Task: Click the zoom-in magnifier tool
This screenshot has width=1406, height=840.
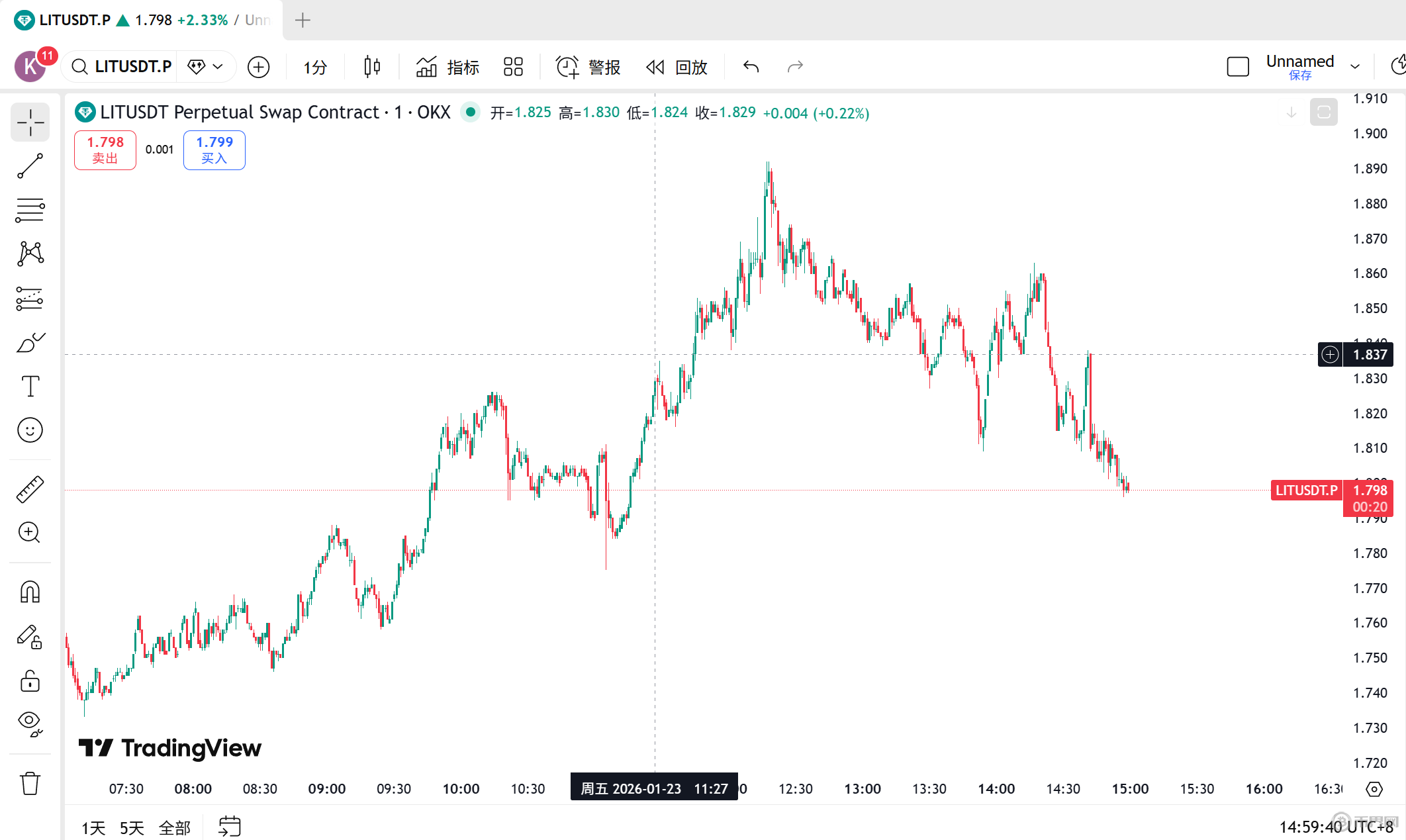Action: 30,533
